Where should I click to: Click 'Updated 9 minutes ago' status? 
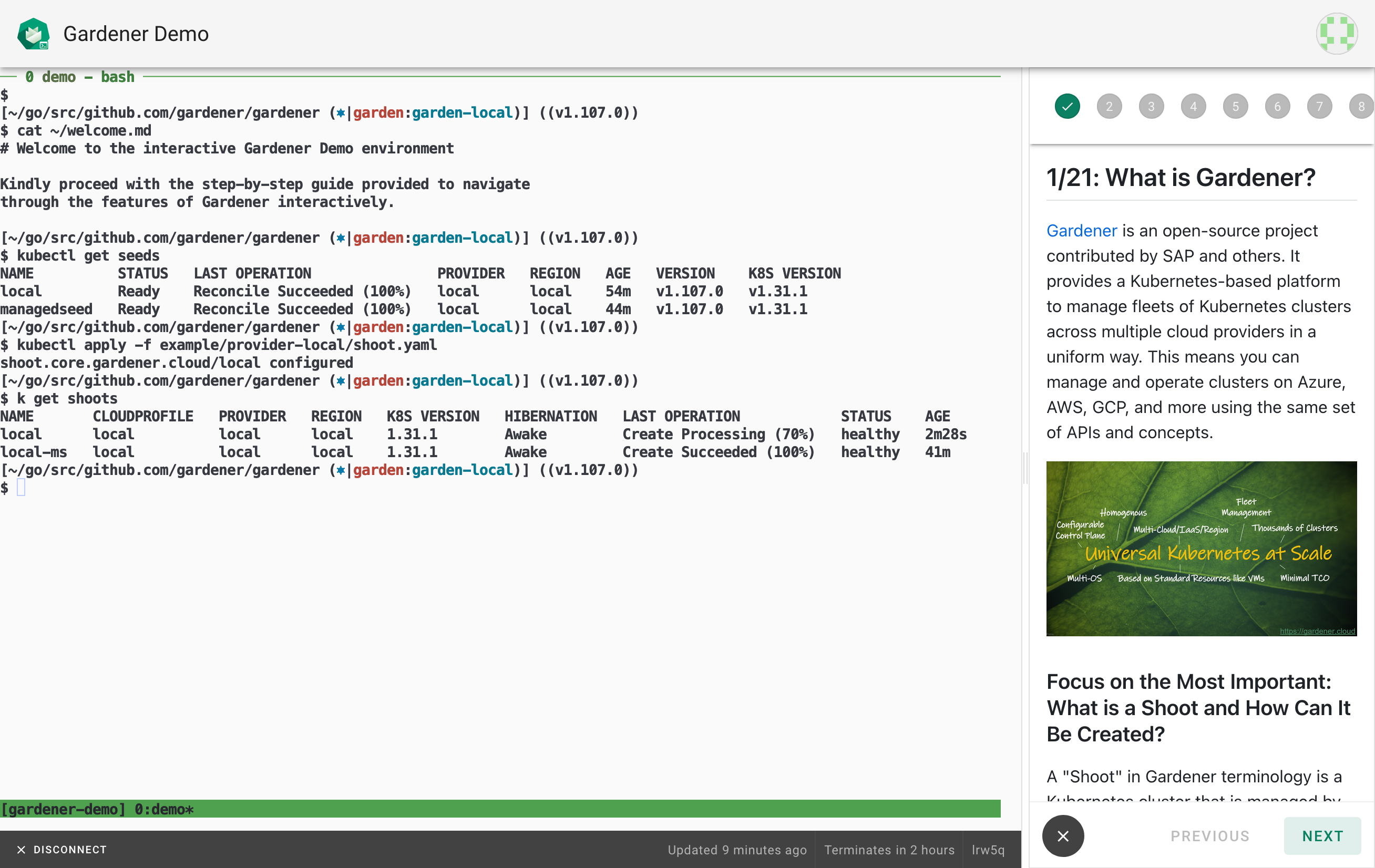pyautogui.click(x=736, y=849)
